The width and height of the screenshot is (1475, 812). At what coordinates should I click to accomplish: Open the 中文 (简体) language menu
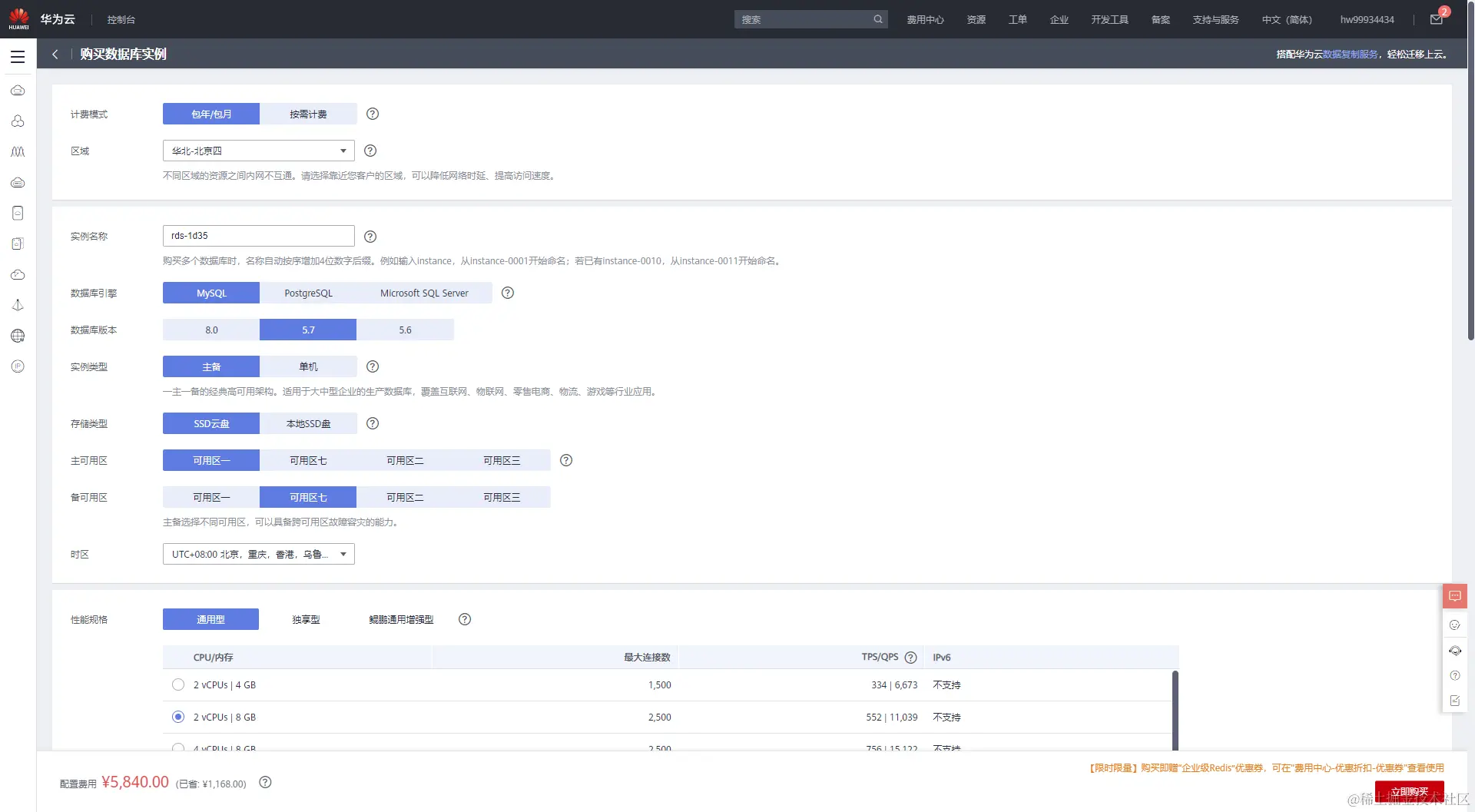point(1287,19)
